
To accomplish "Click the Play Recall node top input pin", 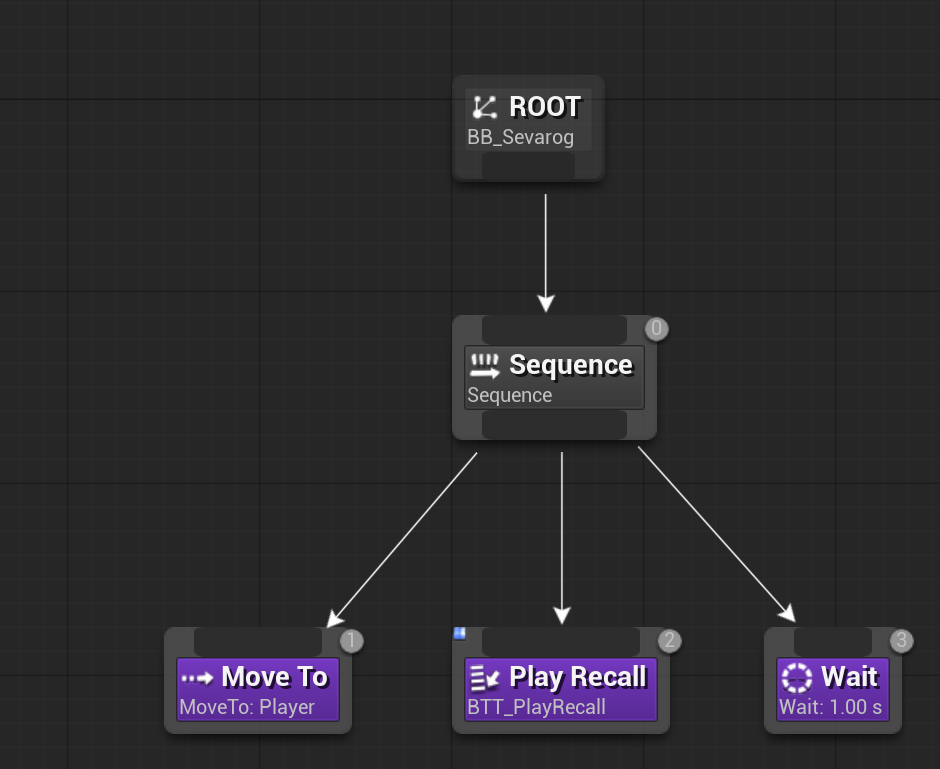I will [561, 641].
